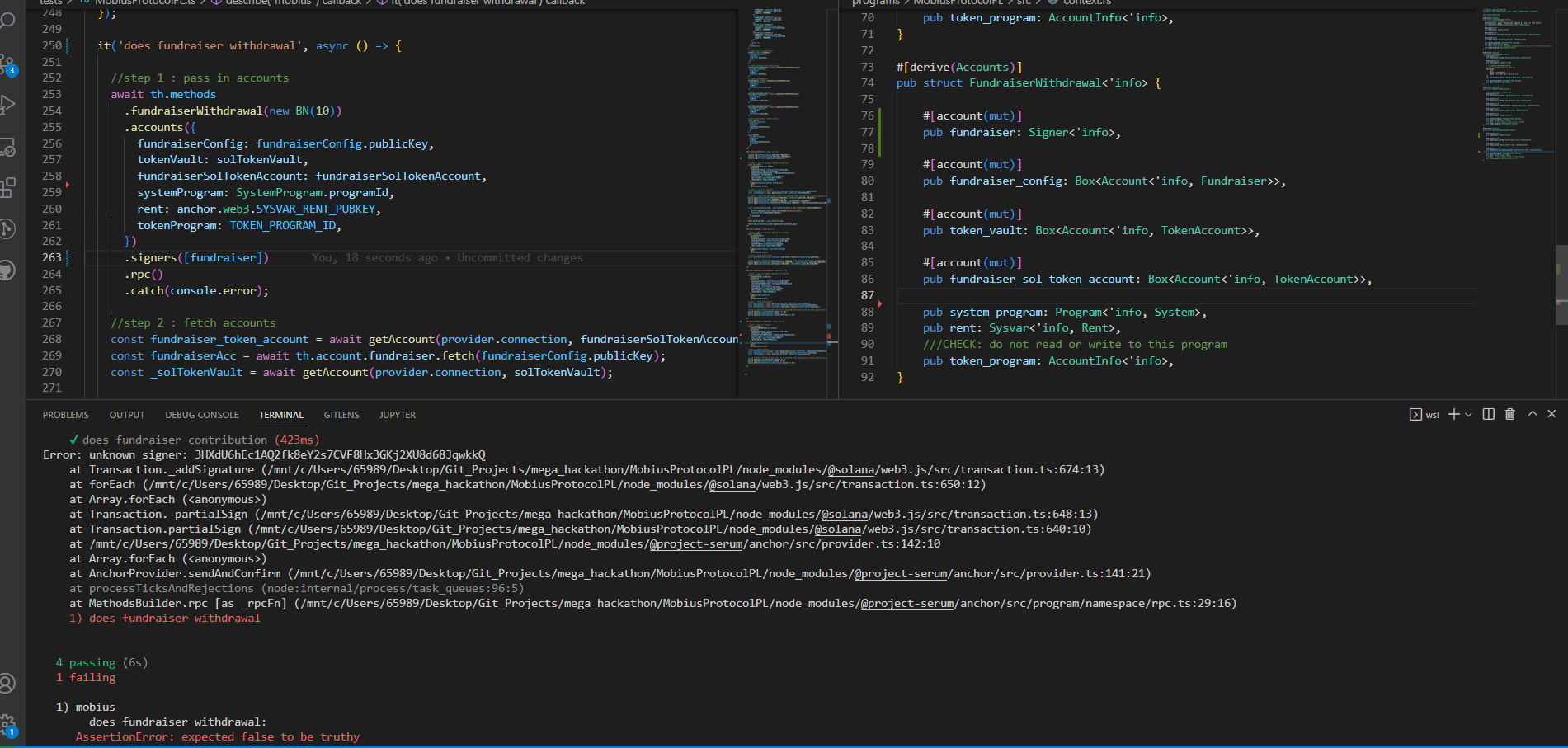Click the GitLens 'Uncommitted changes' blame annotation
The height and width of the screenshot is (748, 1568).
tap(447, 257)
